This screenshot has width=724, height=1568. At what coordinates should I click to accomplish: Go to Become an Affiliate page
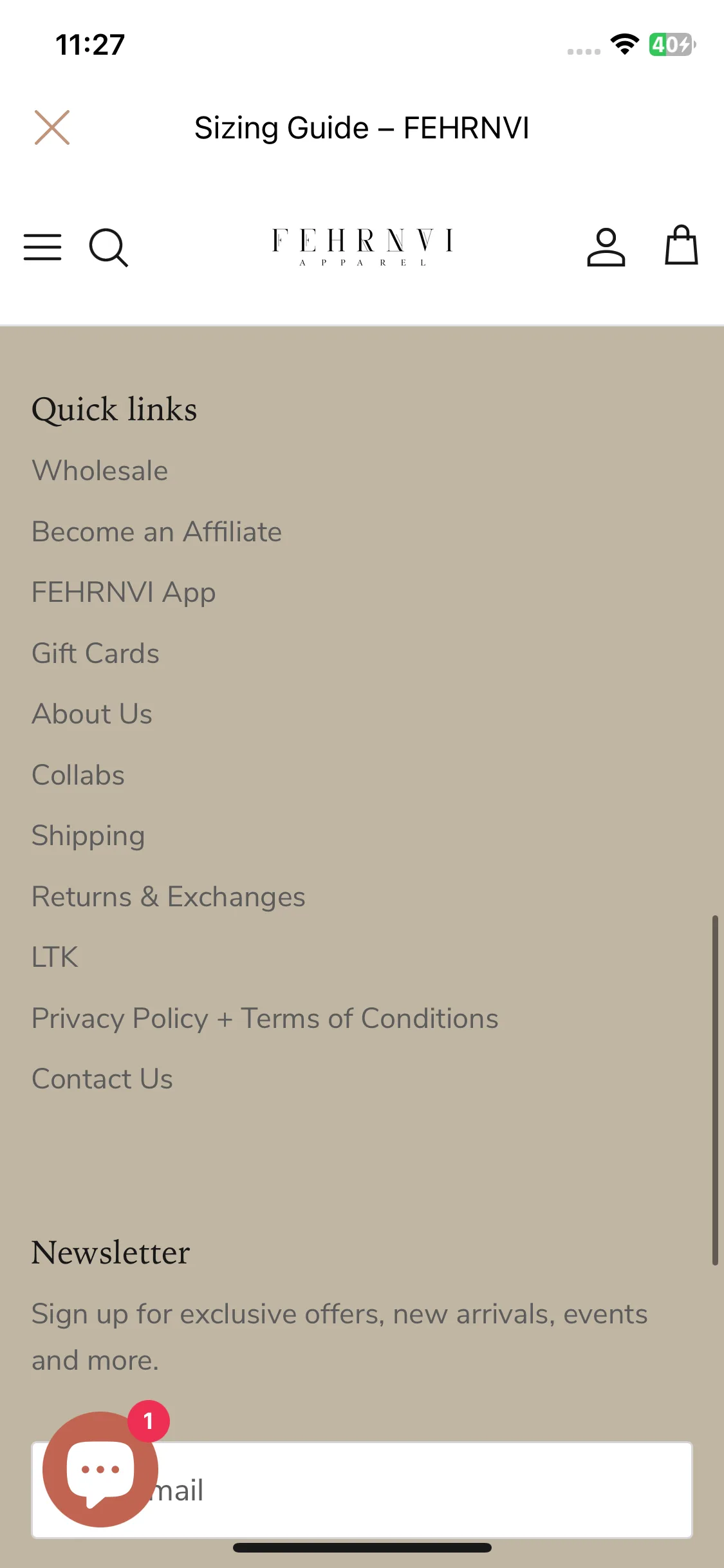(x=157, y=532)
